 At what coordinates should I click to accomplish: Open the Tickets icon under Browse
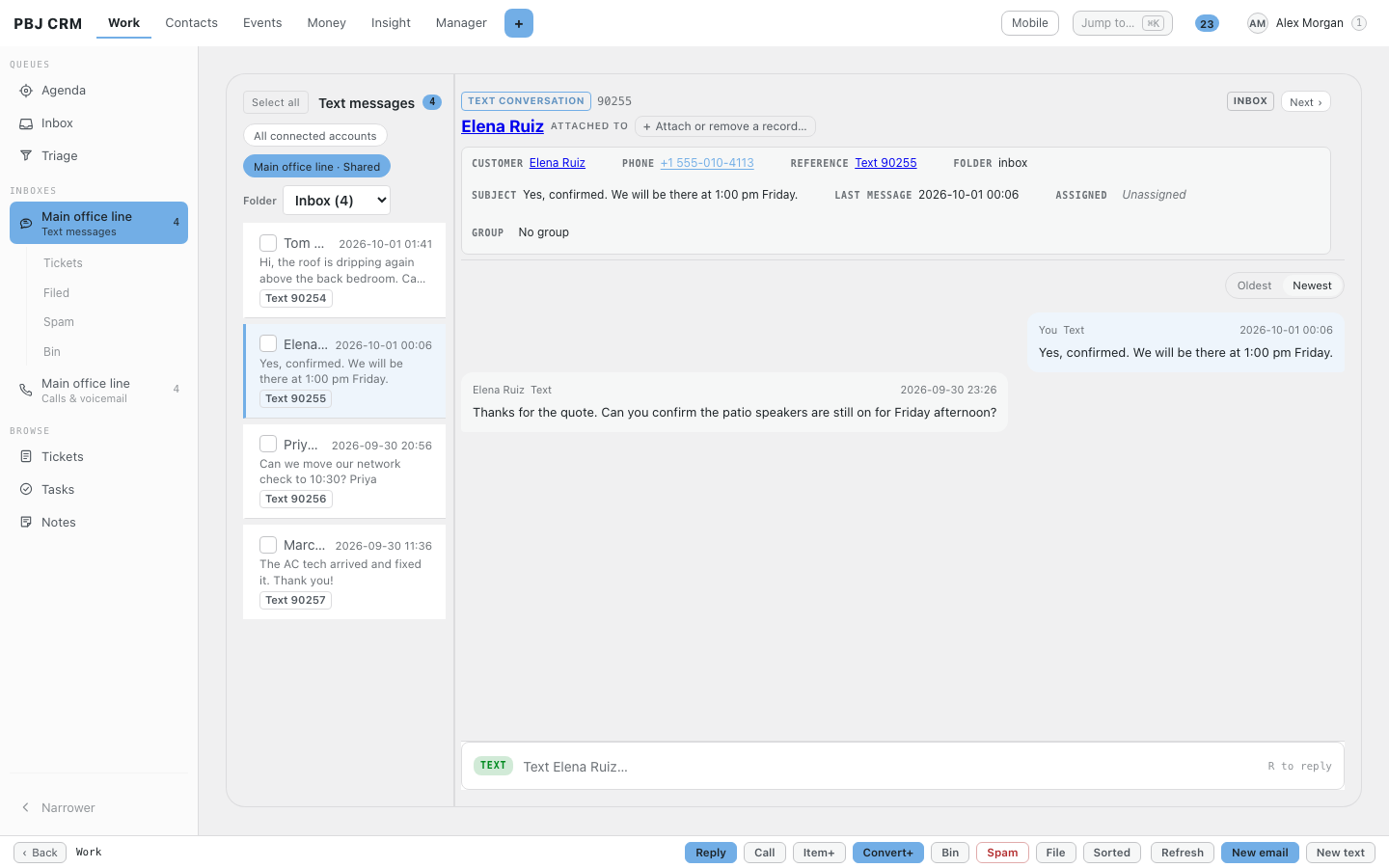pos(26,457)
